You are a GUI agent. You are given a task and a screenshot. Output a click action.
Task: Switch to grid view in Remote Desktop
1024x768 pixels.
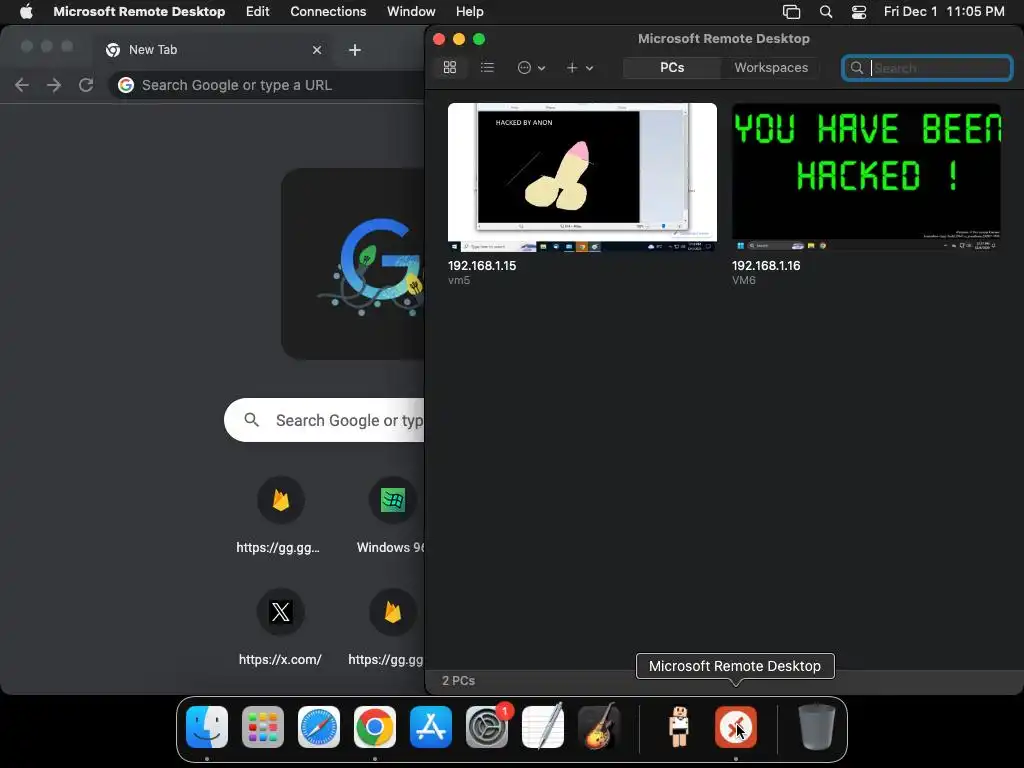point(450,67)
